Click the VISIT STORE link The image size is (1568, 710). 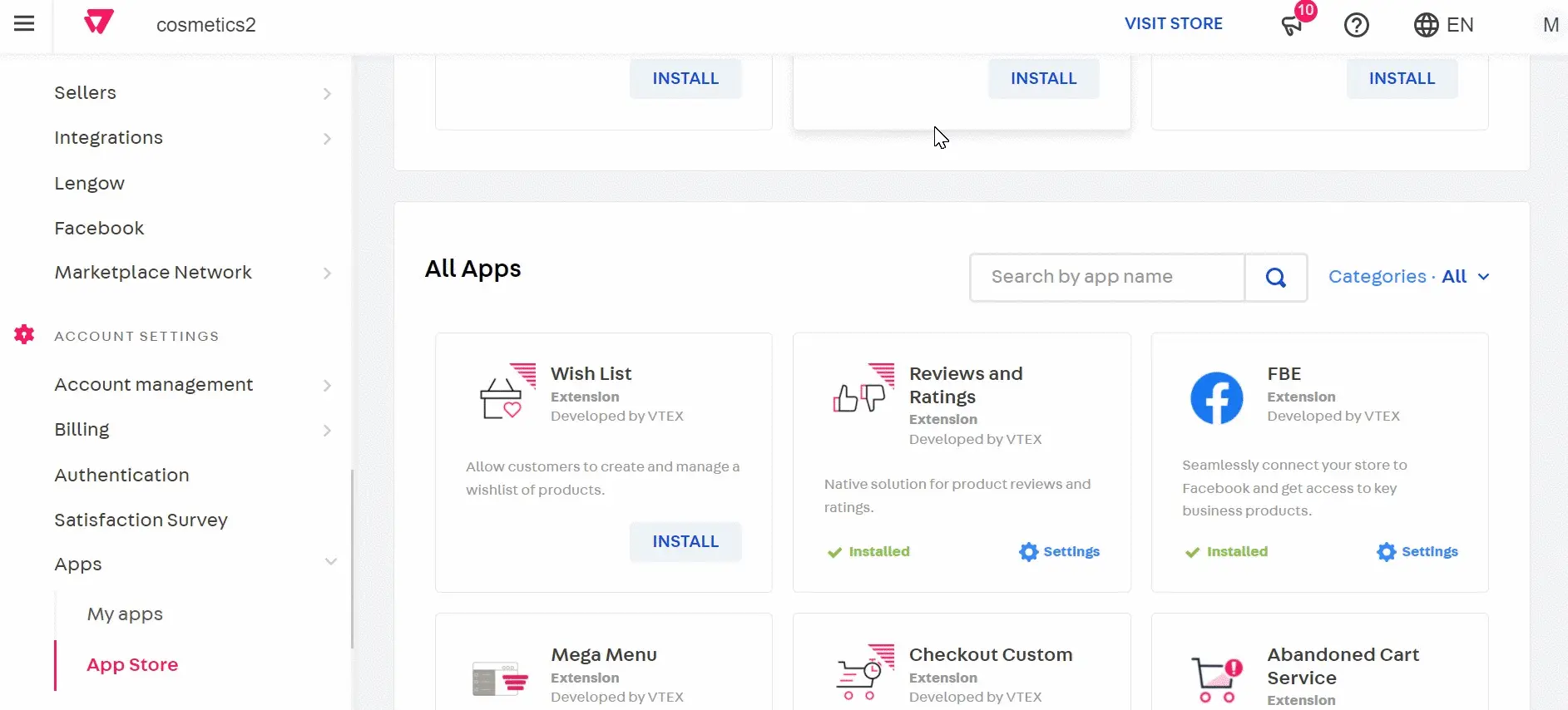click(x=1173, y=23)
